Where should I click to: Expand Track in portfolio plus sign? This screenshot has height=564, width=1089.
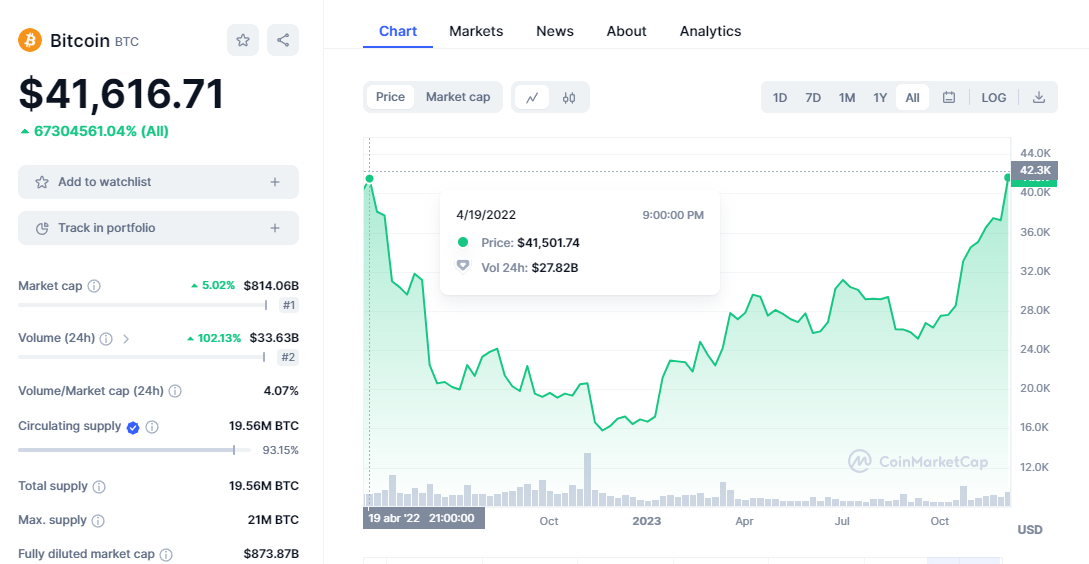[x=275, y=228]
